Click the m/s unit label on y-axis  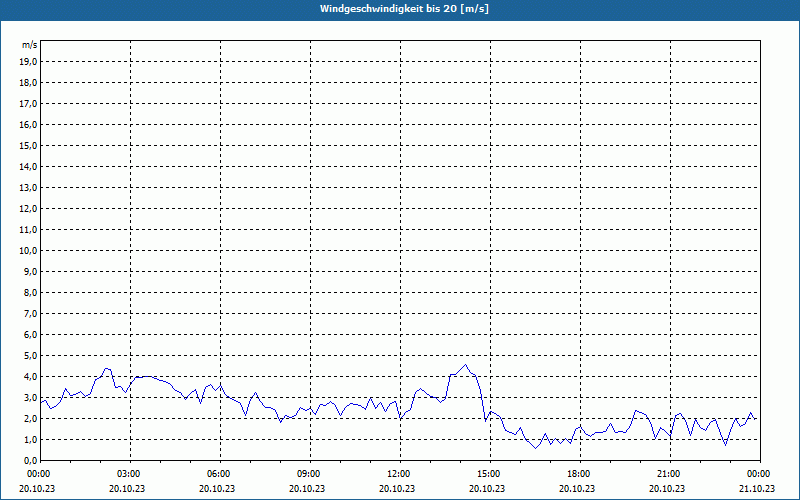[x=30, y=45]
